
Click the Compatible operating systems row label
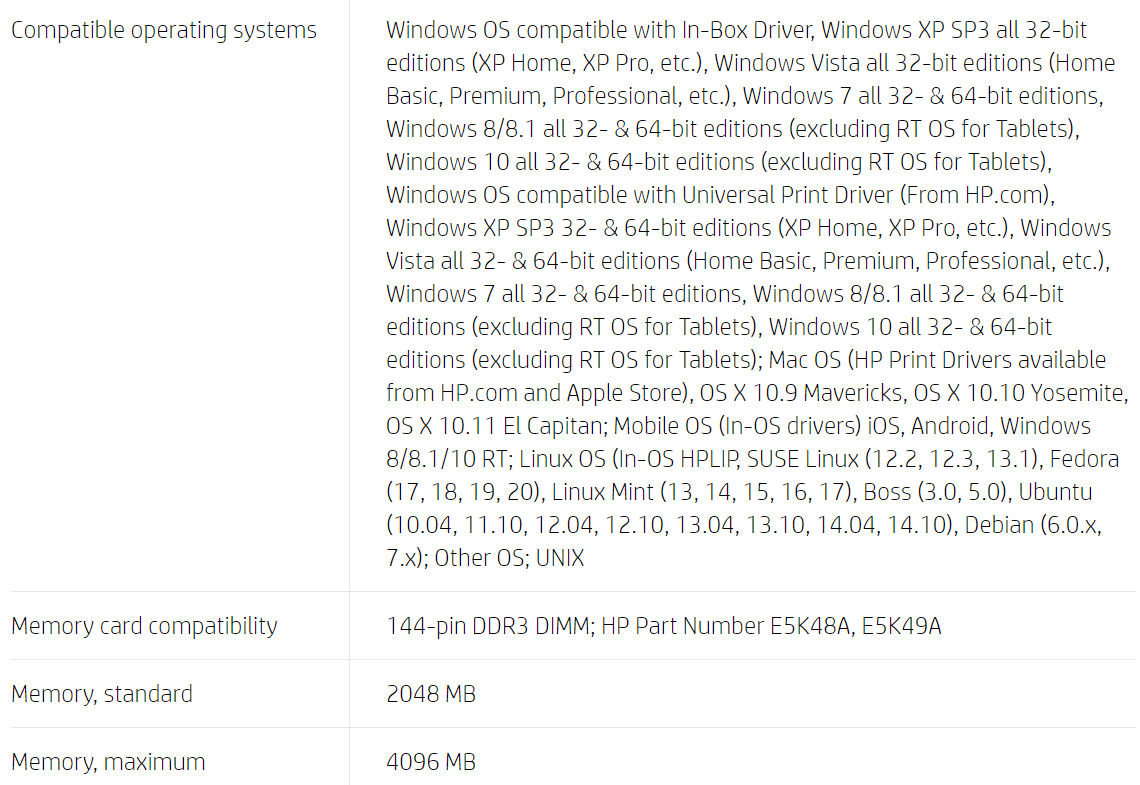163,30
